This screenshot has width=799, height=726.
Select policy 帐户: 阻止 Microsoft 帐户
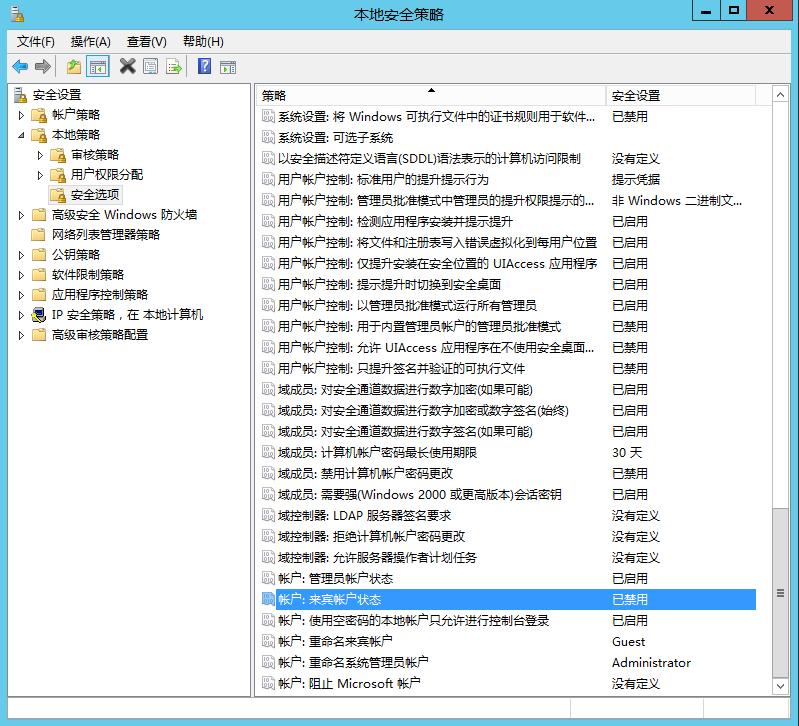pyautogui.click(x=349, y=683)
